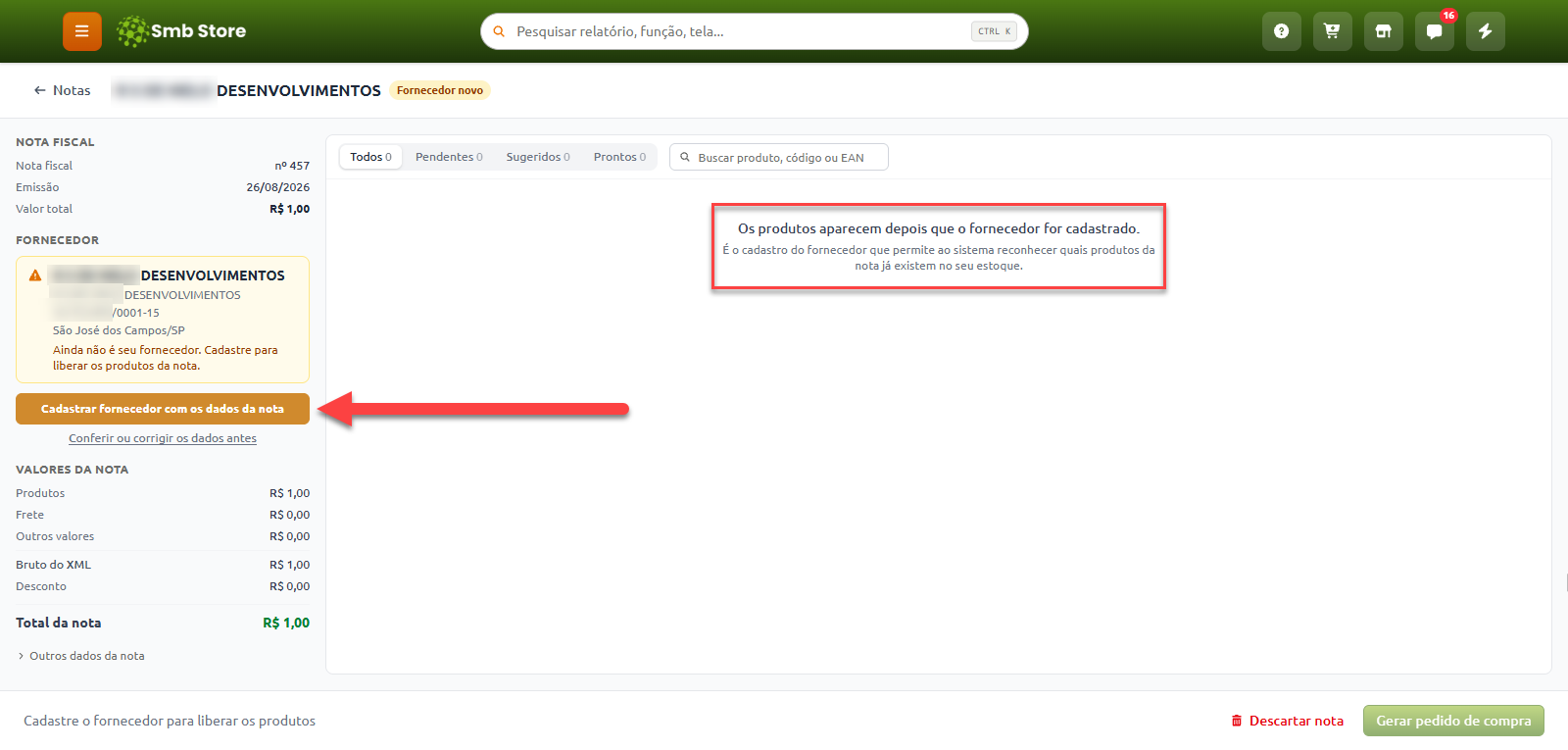The width and height of the screenshot is (1568, 750).
Task: Click the Fornecedor novo badge
Action: click(440, 90)
